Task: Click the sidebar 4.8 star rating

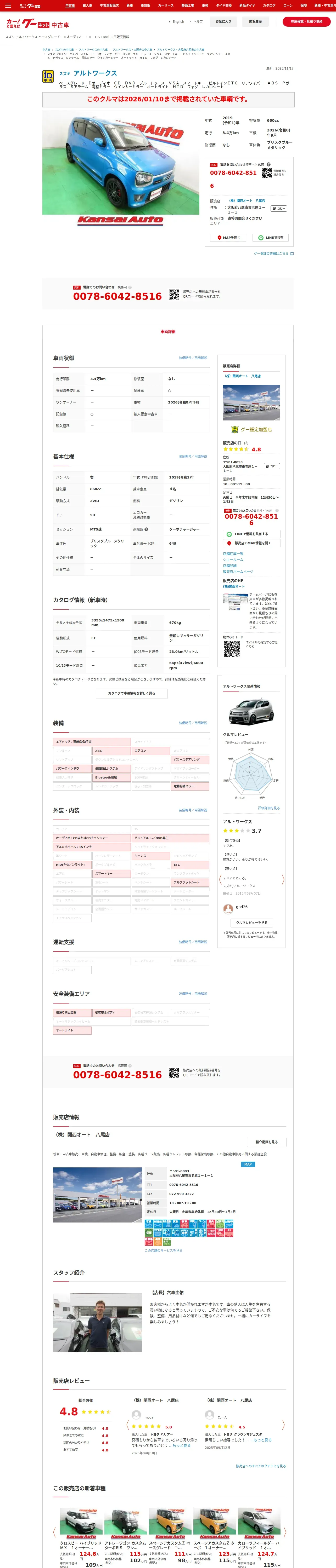Action: [242, 450]
